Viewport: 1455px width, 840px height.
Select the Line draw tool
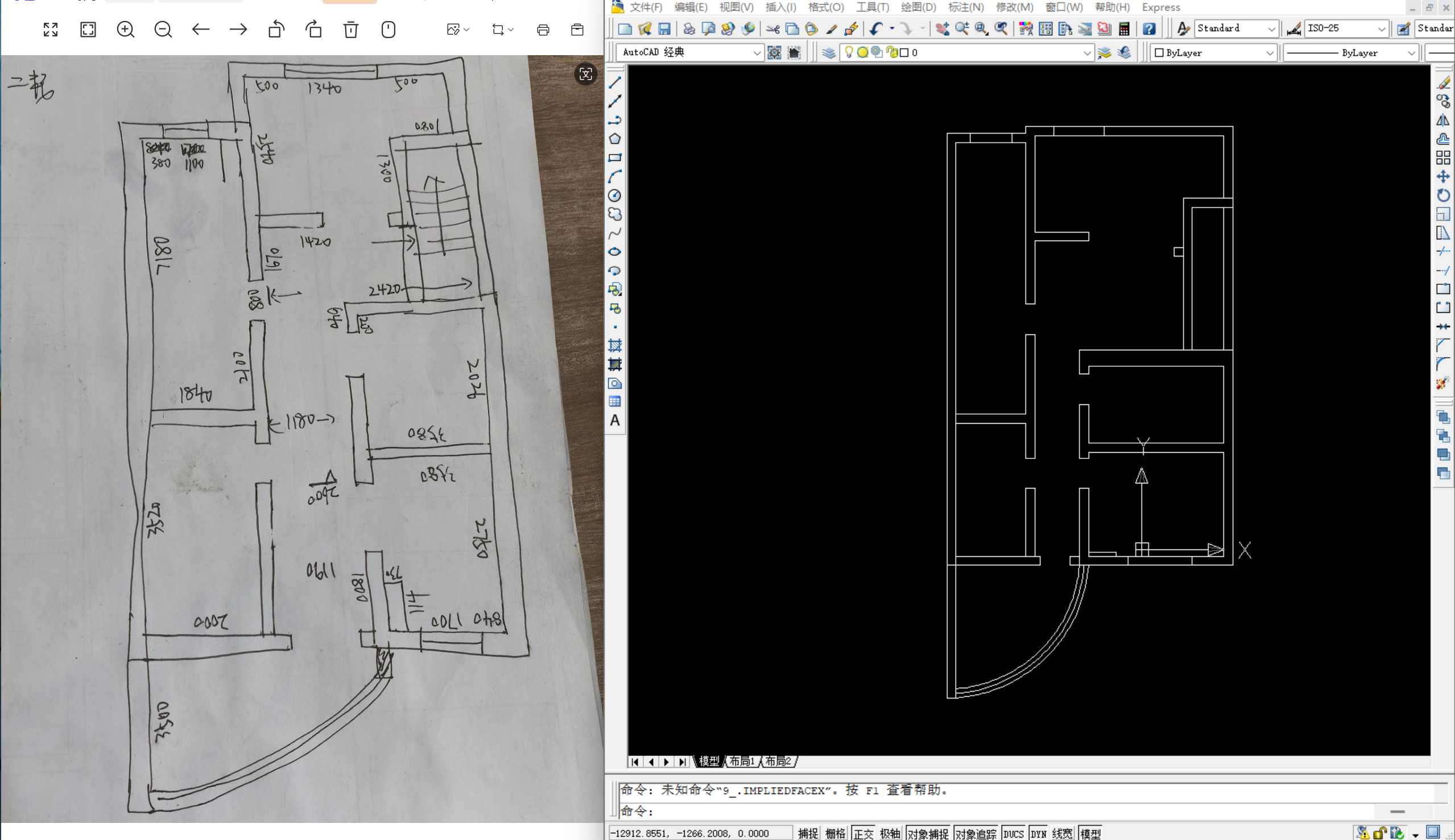[x=615, y=82]
